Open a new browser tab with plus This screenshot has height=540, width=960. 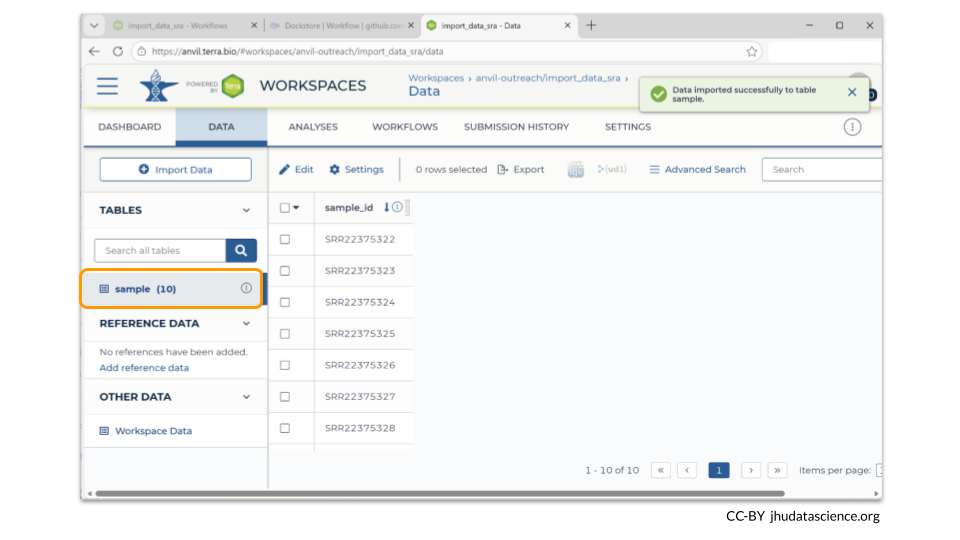tap(591, 25)
